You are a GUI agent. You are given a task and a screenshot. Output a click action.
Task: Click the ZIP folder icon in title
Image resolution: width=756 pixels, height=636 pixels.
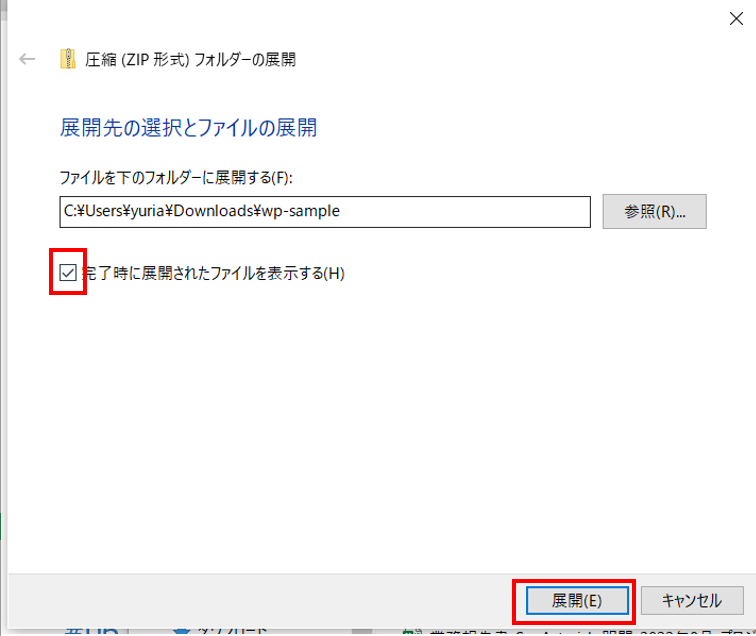click(68, 59)
